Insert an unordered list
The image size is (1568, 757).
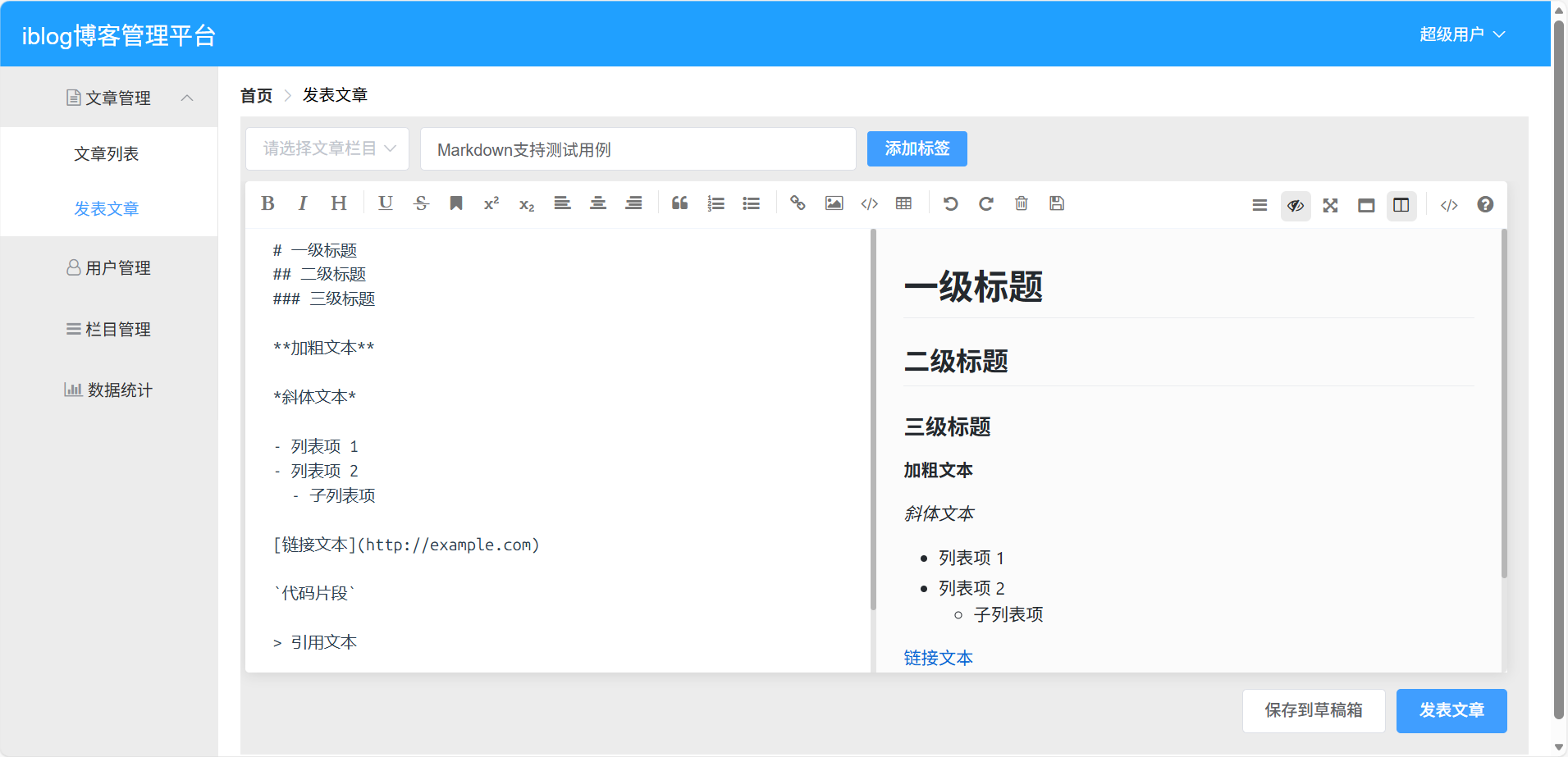pyautogui.click(x=751, y=203)
